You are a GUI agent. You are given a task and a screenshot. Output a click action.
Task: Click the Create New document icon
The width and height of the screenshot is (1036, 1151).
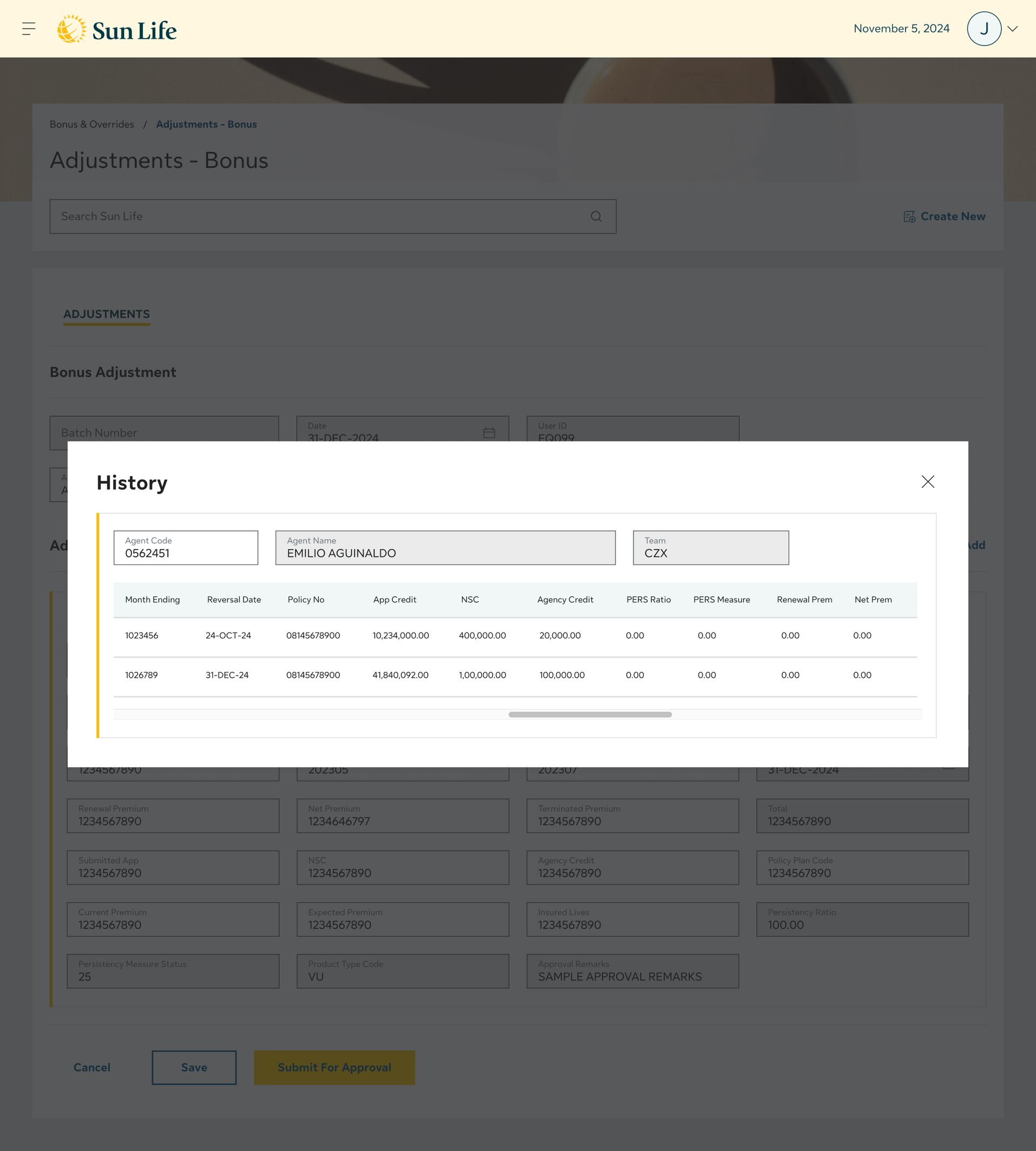tap(909, 217)
